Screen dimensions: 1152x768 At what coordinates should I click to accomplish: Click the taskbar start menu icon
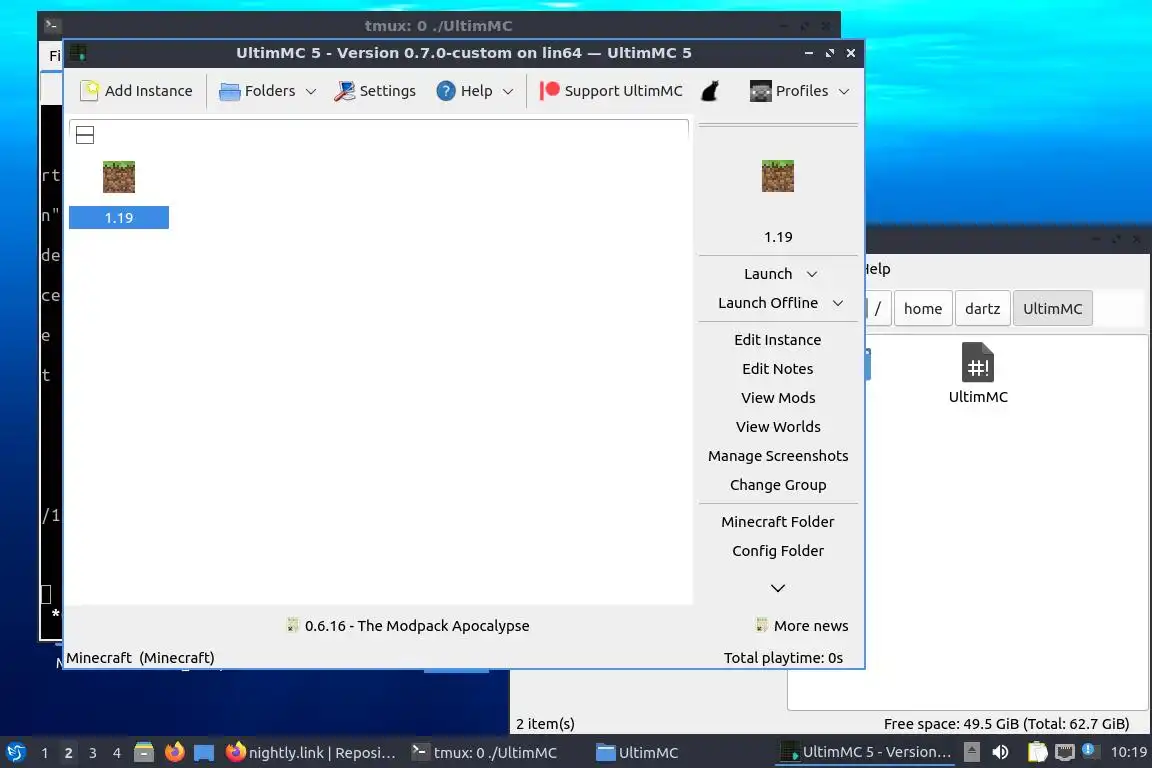[15, 753]
